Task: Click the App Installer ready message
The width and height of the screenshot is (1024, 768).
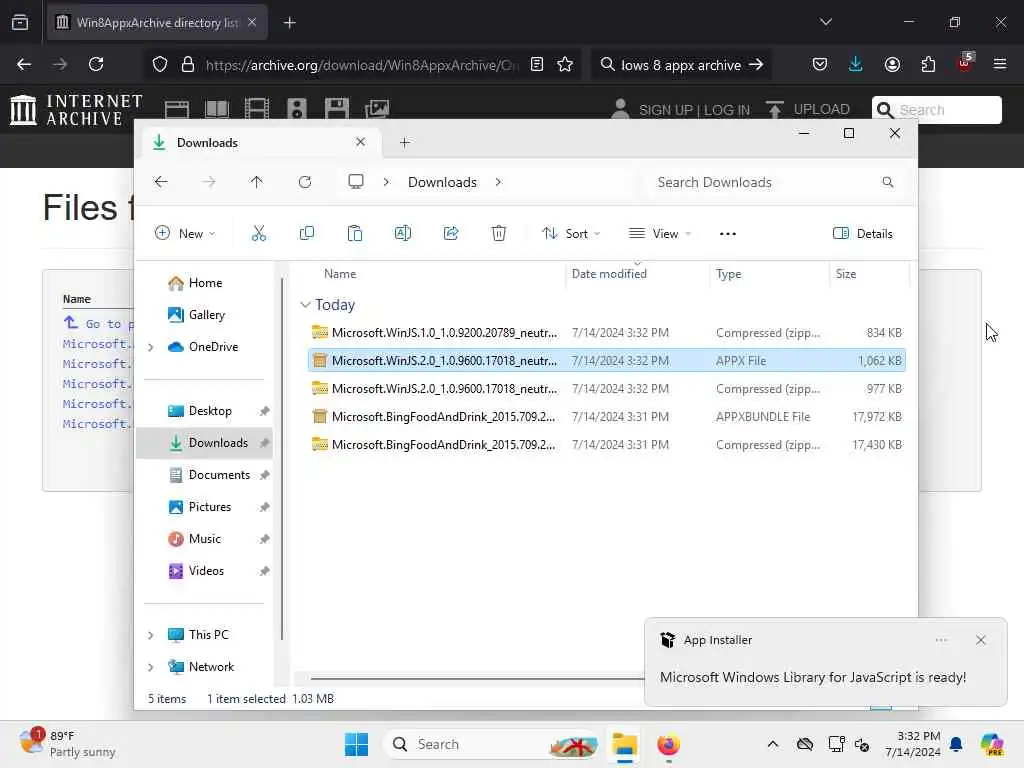Action: [812, 677]
